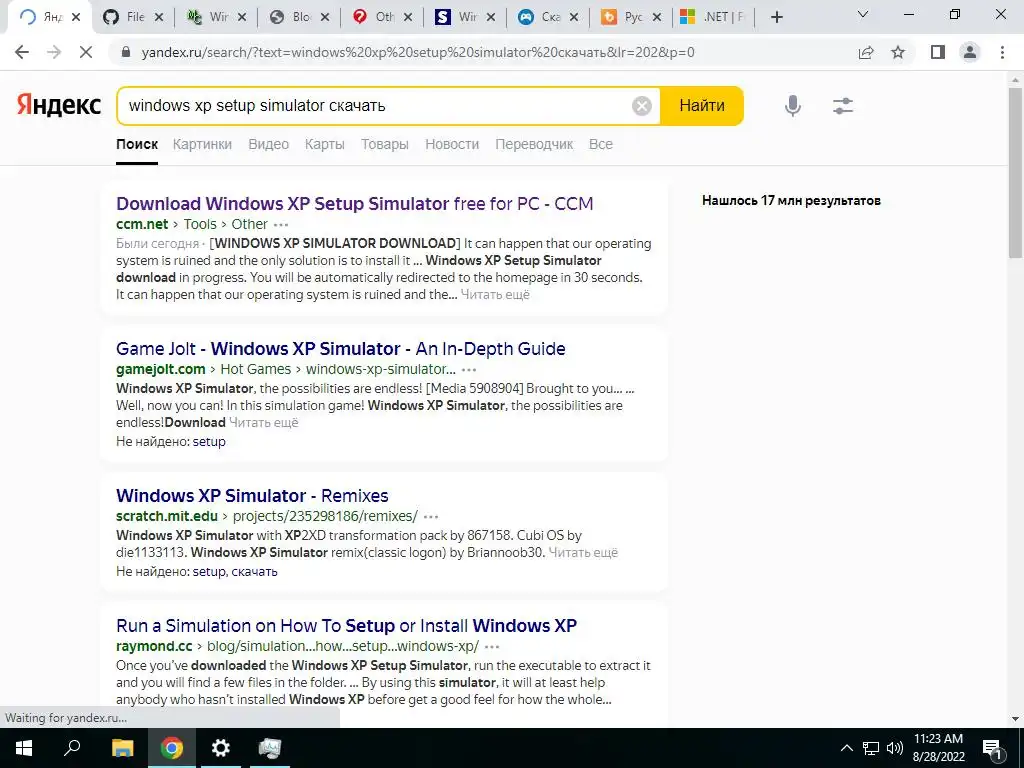
Task: Open Windows XP Simulator Remixes result
Action: [x=252, y=496]
